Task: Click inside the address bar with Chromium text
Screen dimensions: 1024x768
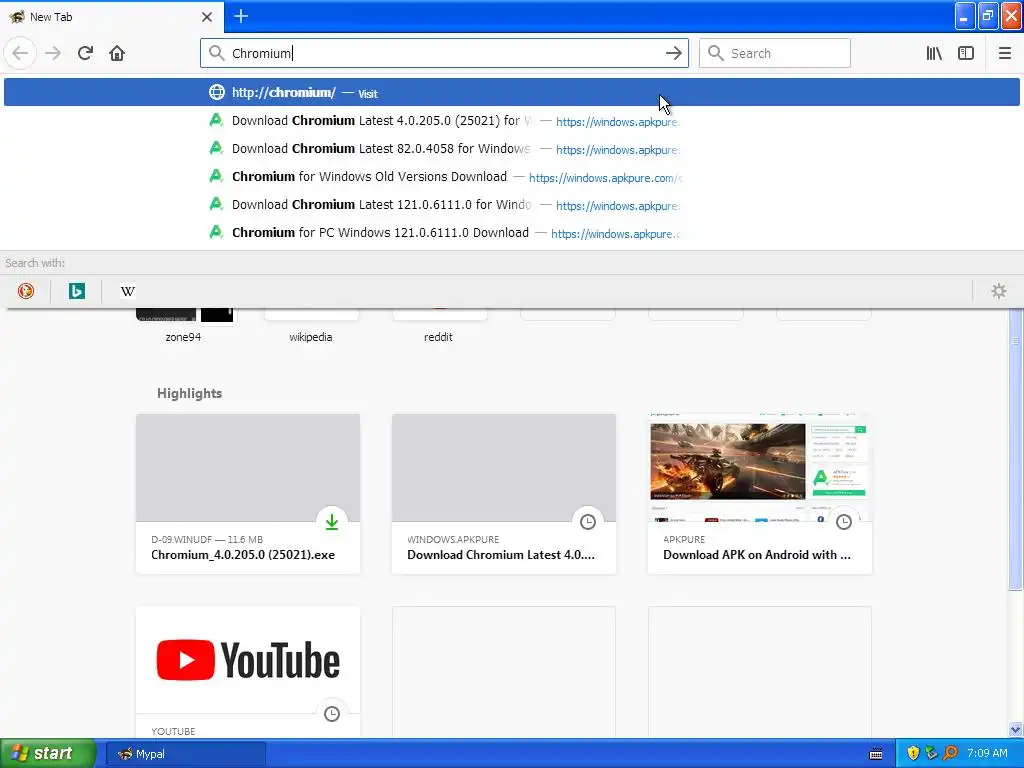Action: click(444, 53)
